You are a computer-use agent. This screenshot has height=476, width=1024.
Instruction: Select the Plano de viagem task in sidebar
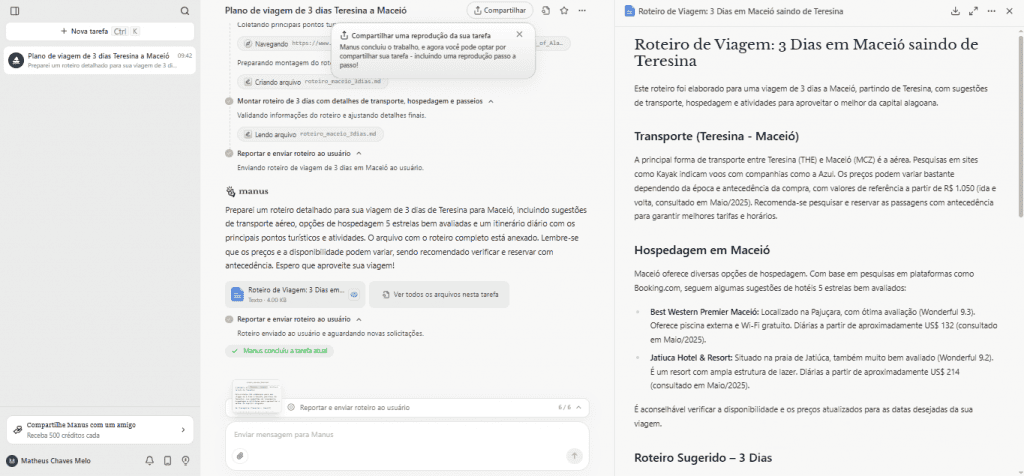pos(100,61)
